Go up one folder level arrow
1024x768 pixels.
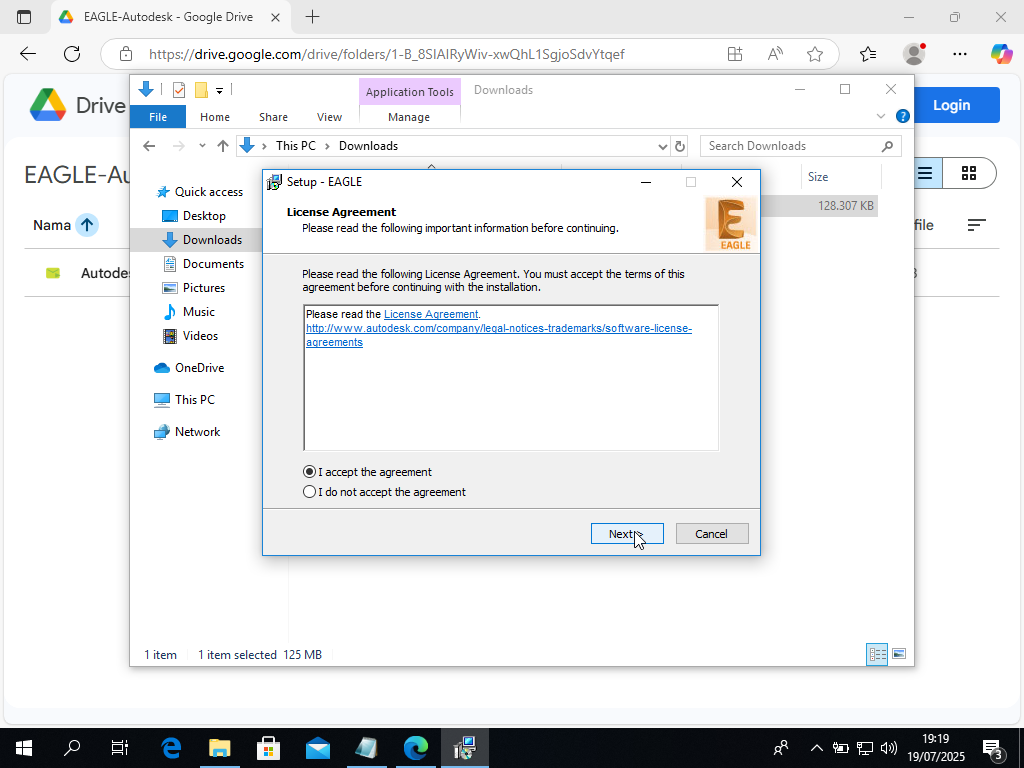pos(223,146)
